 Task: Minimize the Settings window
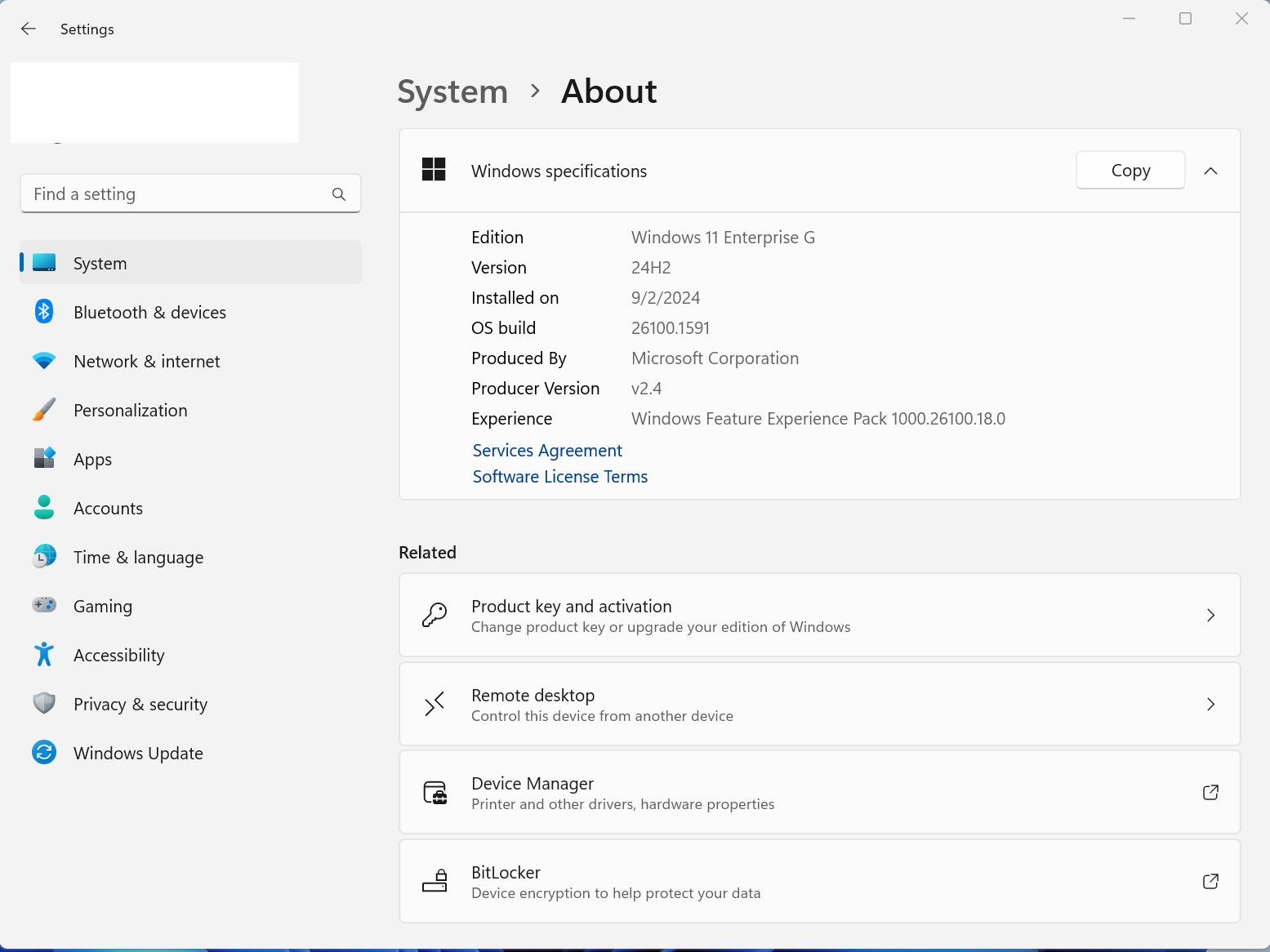[1129, 18]
